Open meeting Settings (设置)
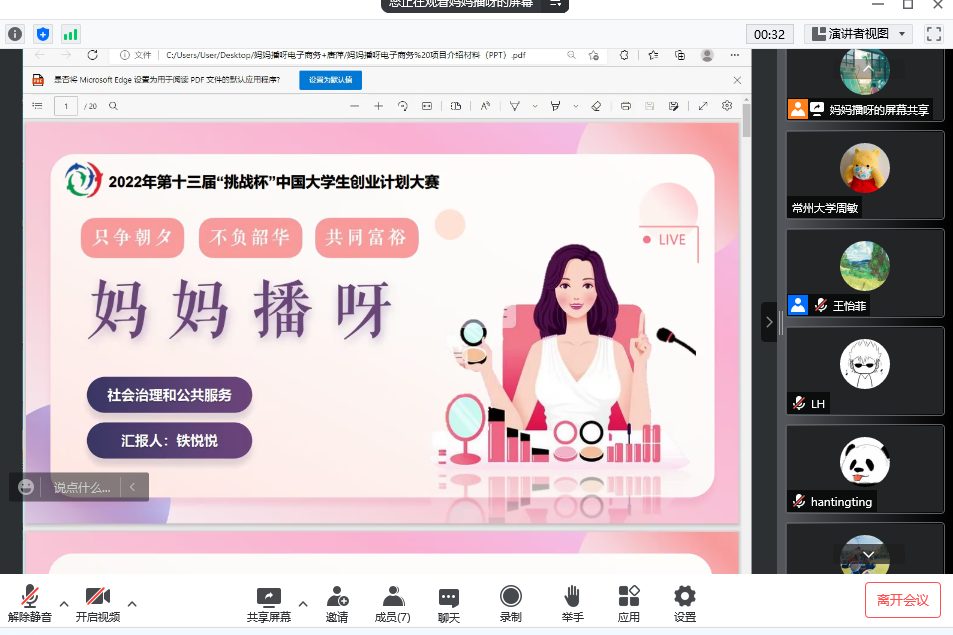 point(684,598)
